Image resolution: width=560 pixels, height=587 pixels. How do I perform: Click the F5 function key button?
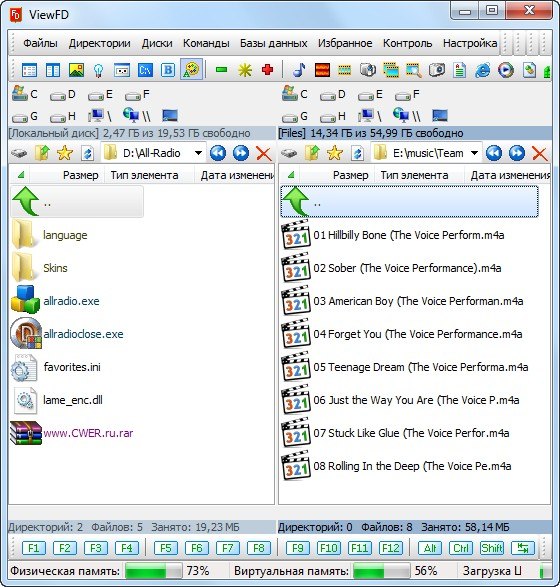tap(166, 548)
